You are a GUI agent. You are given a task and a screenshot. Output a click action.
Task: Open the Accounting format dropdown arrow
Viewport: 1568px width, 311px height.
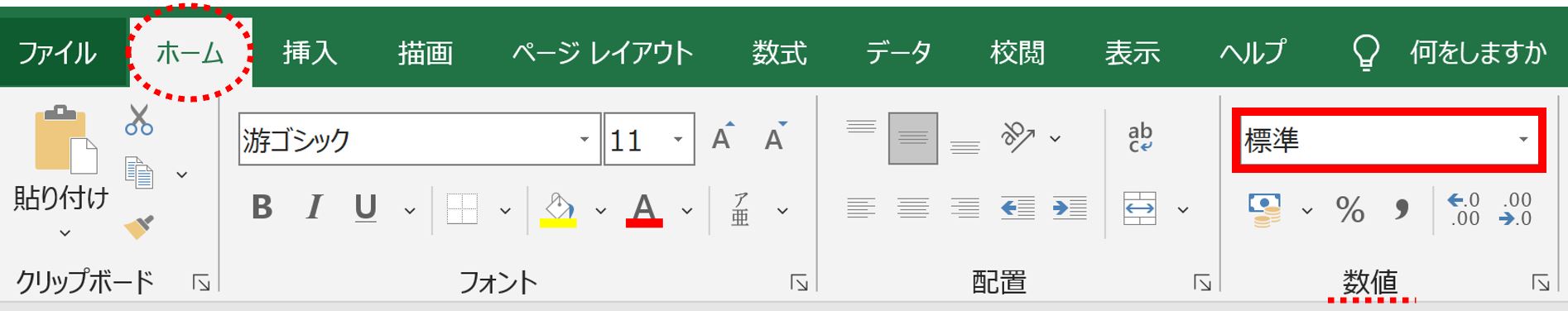pos(1307,211)
